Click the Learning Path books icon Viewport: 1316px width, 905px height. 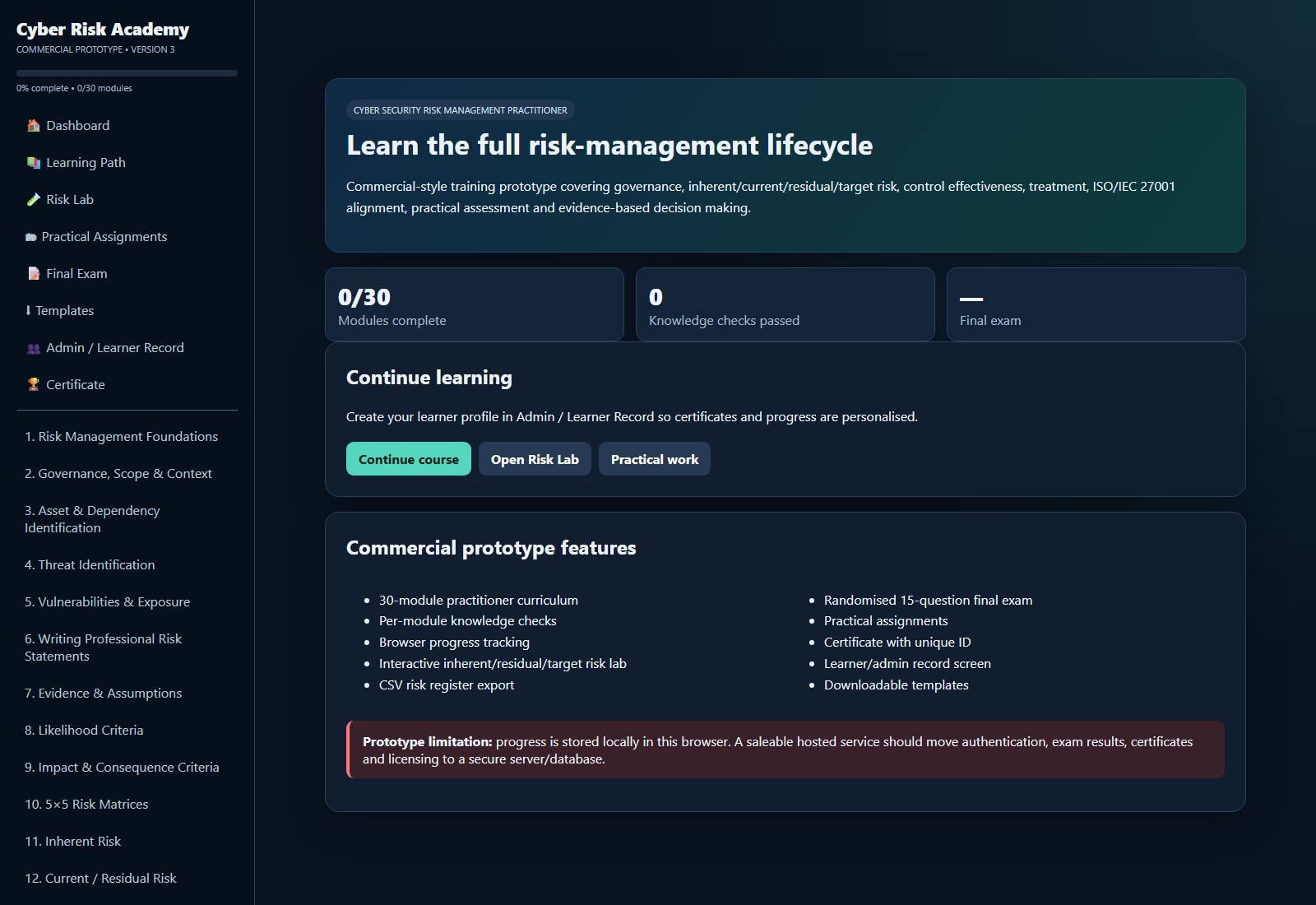[x=34, y=162]
